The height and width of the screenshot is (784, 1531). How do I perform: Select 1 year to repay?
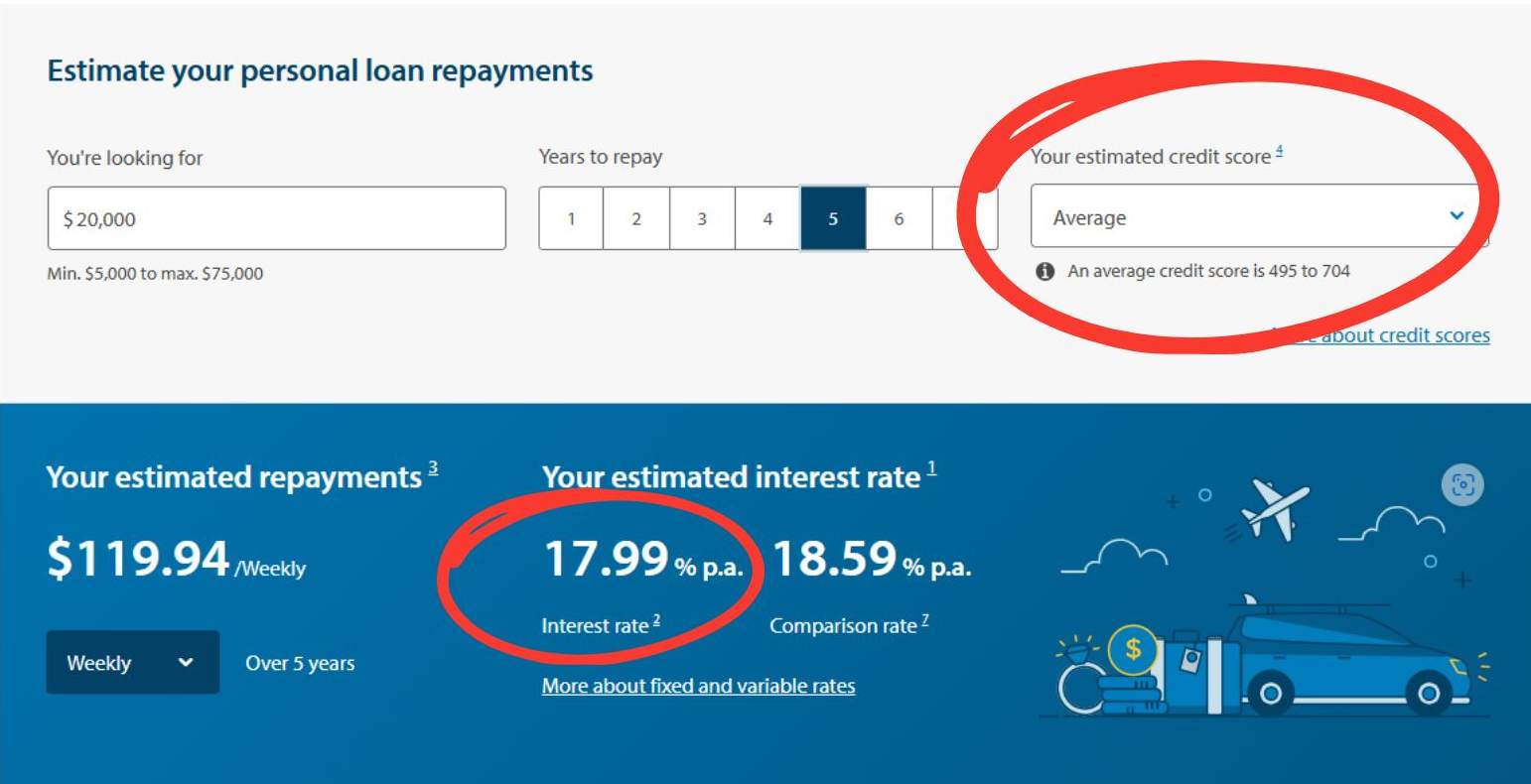569,216
